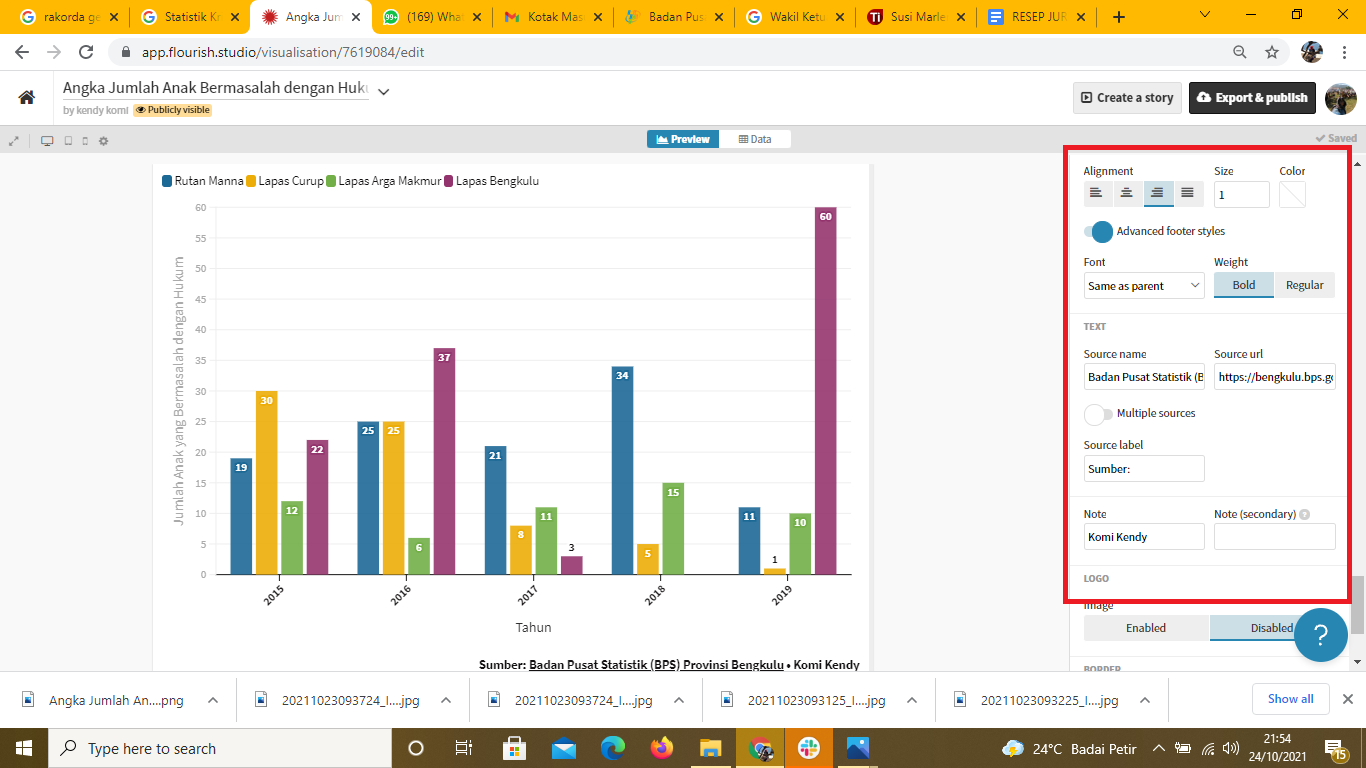This screenshot has width=1366, height=768.
Task: Open the footer Color swatch picker
Action: (1292, 194)
